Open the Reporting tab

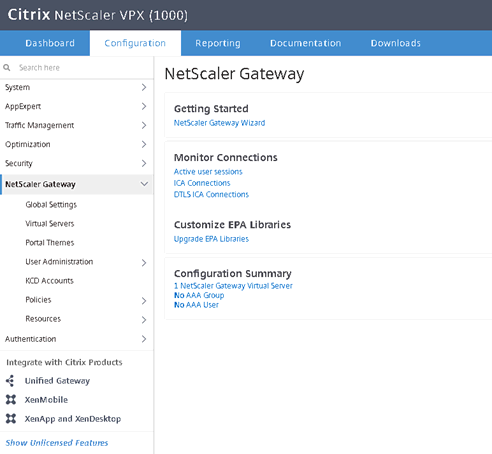pyautogui.click(x=218, y=43)
